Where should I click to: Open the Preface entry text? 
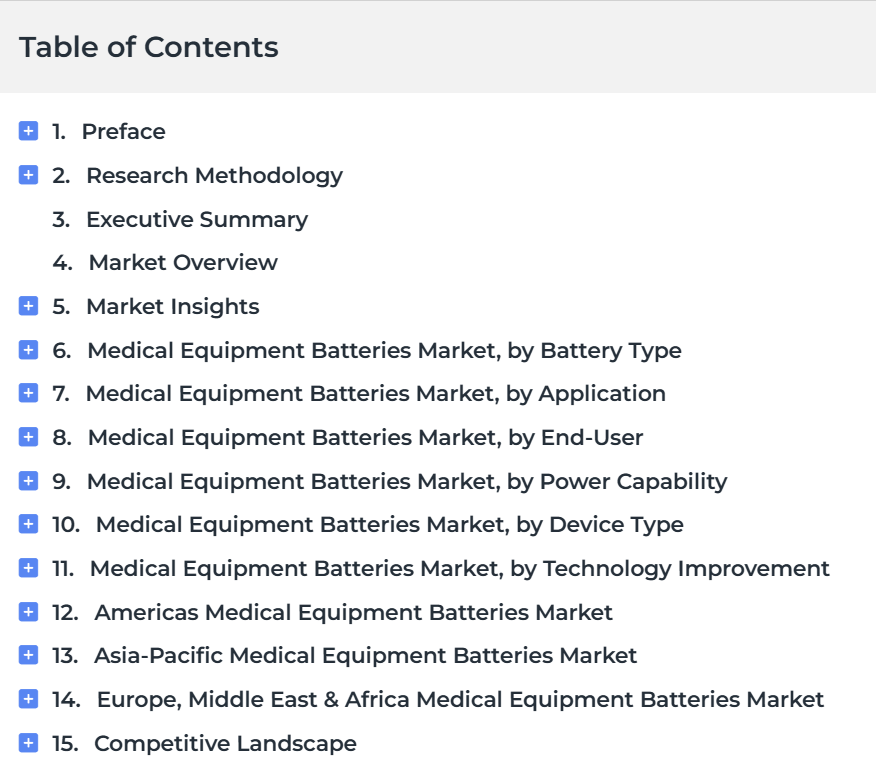pyautogui.click(x=123, y=132)
